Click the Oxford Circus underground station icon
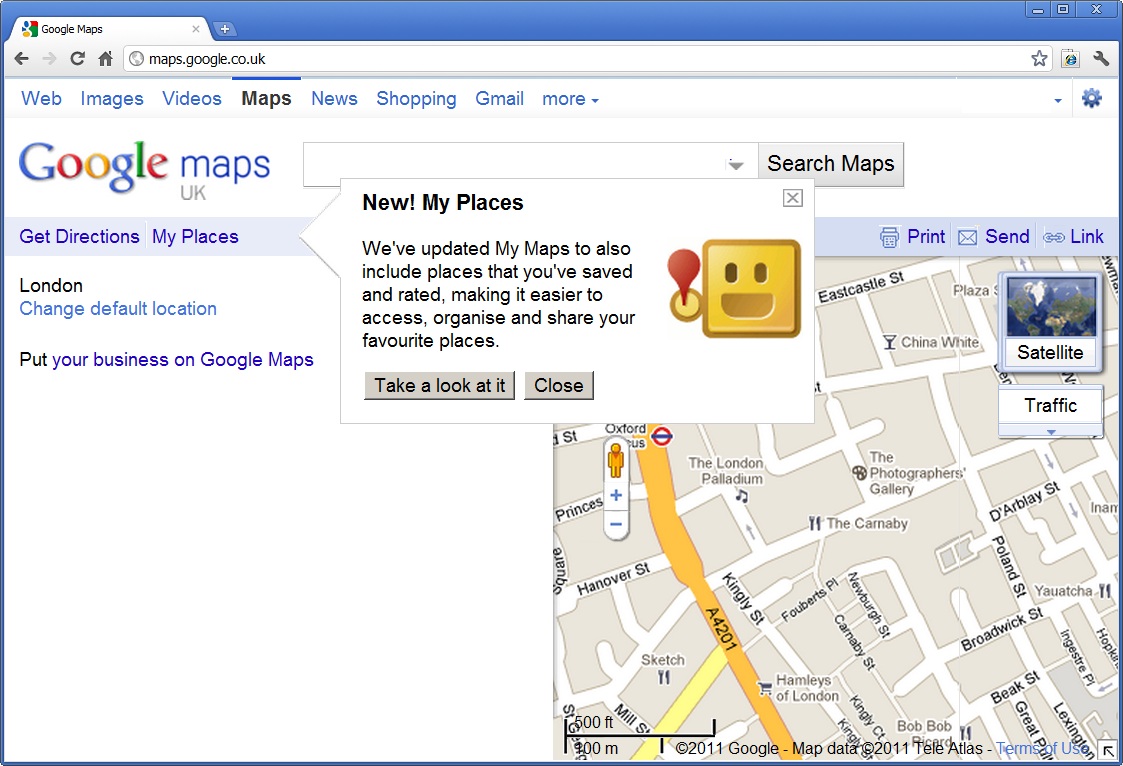Viewport: 1123px width, 766px height. click(x=661, y=436)
